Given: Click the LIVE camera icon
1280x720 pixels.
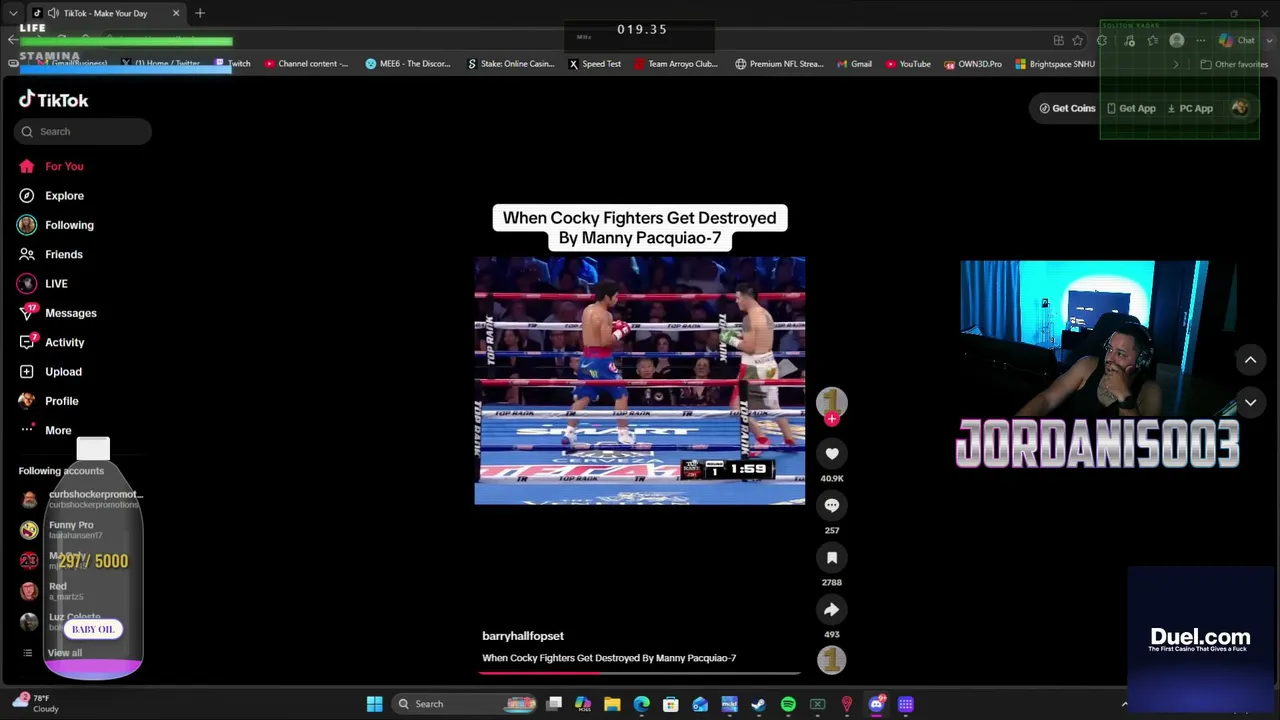Looking at the screenshot, I should pyautogui.click(x=27, y=284).
